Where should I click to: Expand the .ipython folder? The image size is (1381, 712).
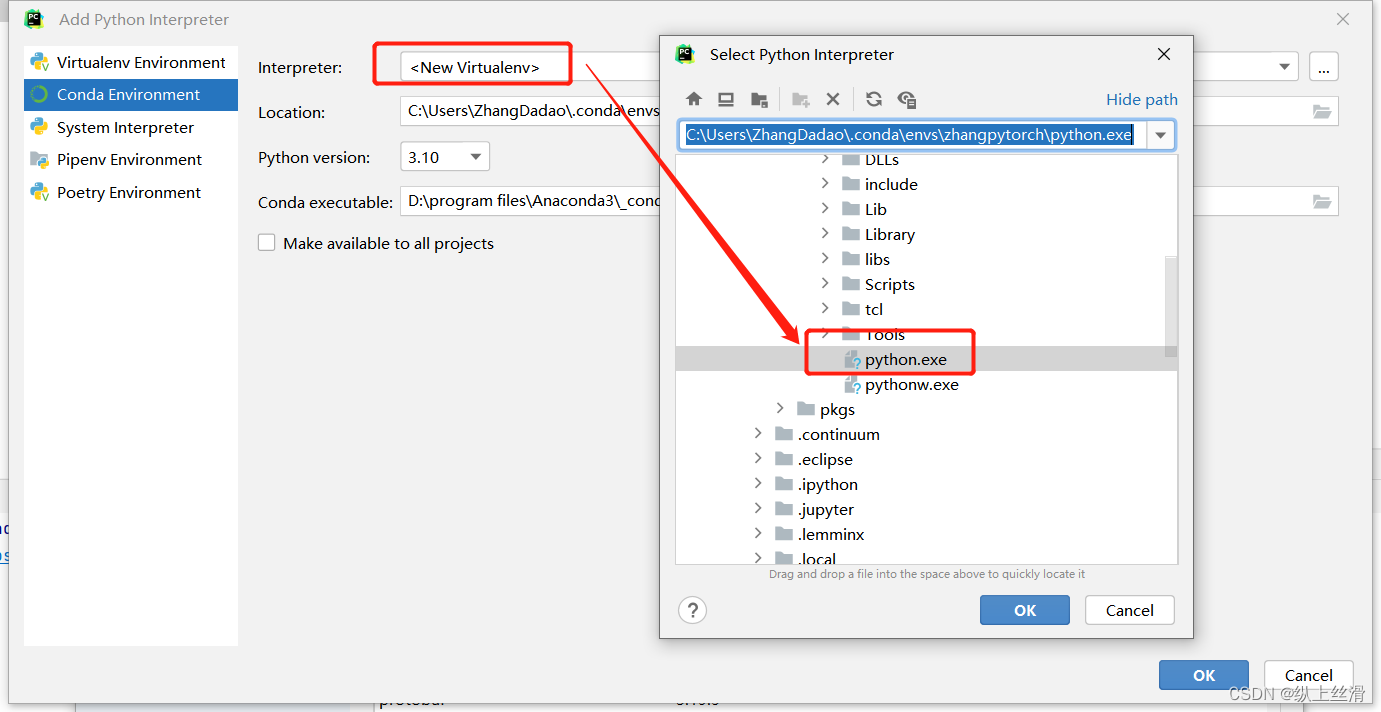point(758,484)
